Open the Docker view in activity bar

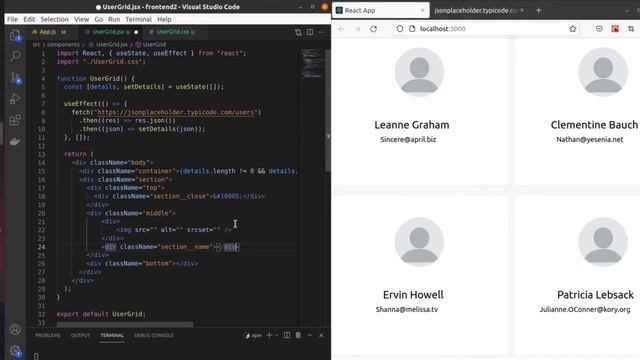tap(15, 142)
